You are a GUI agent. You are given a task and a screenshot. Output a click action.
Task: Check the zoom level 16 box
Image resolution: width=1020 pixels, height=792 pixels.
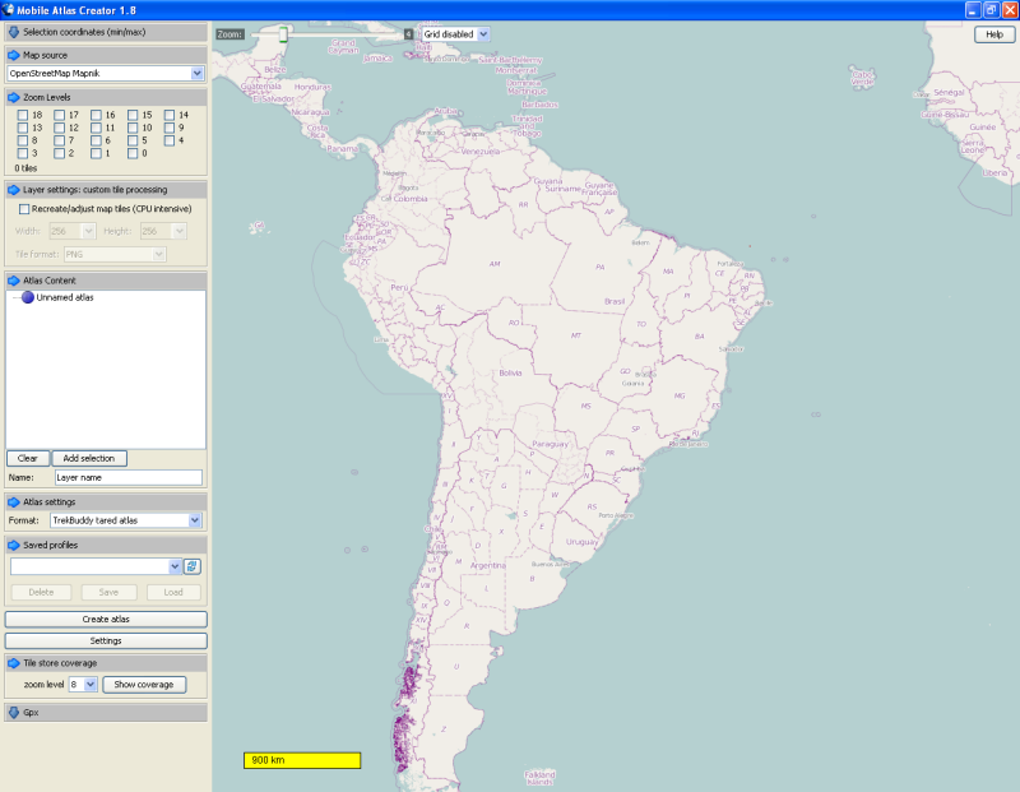96,115
